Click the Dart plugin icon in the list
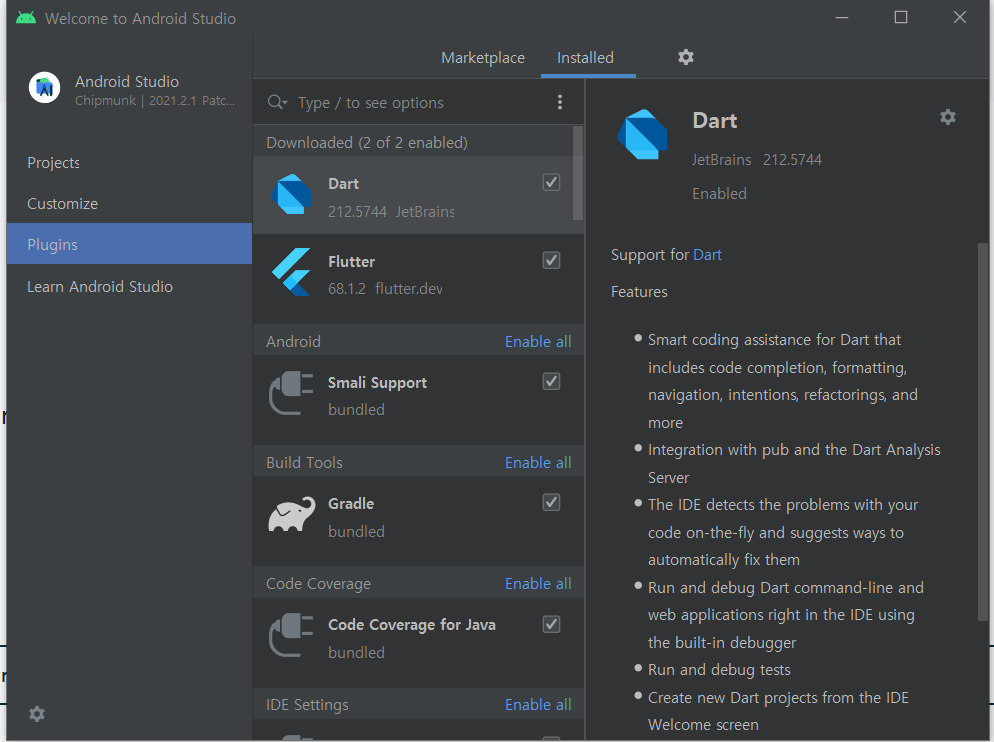This screenshot has width=994, height=742. pyautogui.click(x=292, y=194)
